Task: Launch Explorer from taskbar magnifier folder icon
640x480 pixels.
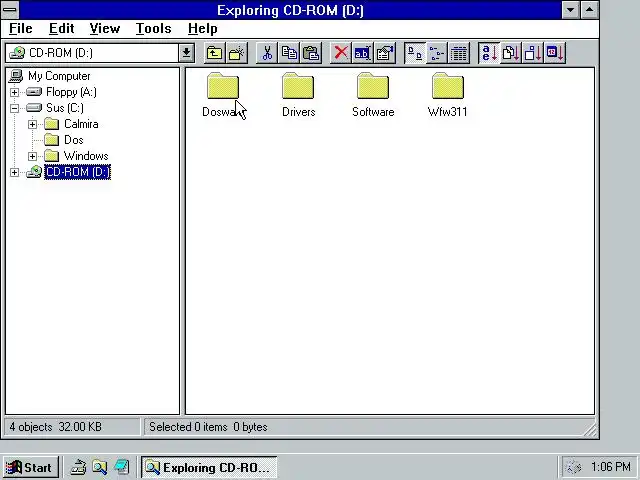Action: click(100, 467)
